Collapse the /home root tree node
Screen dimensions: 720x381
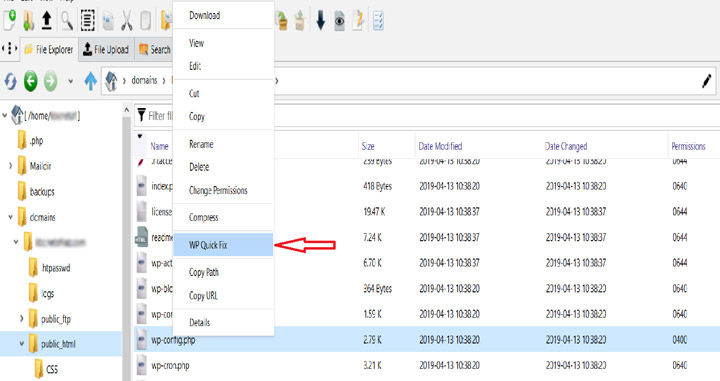[x=5, y=115]
